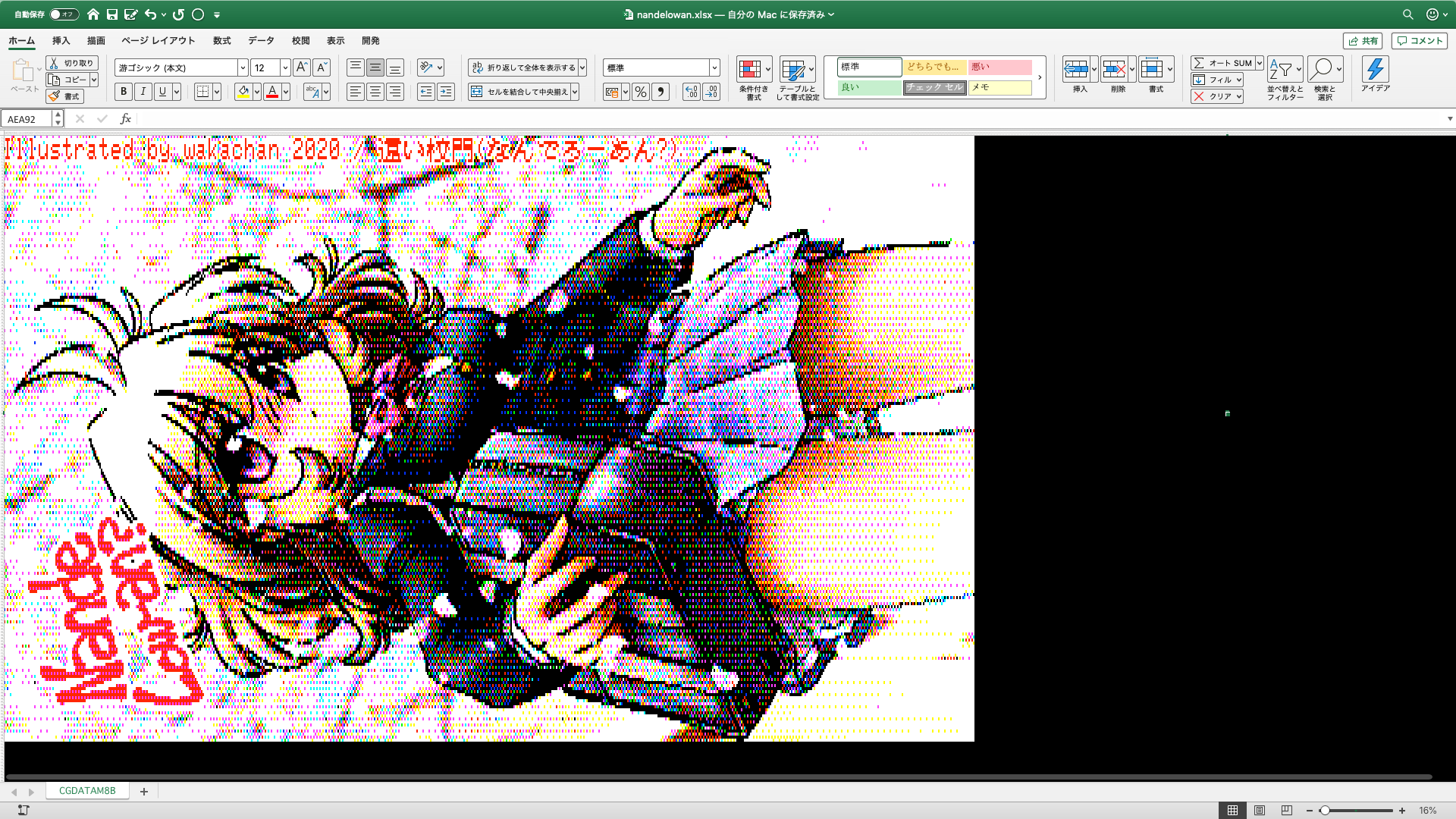Click the Share button

click(1363, 41)
